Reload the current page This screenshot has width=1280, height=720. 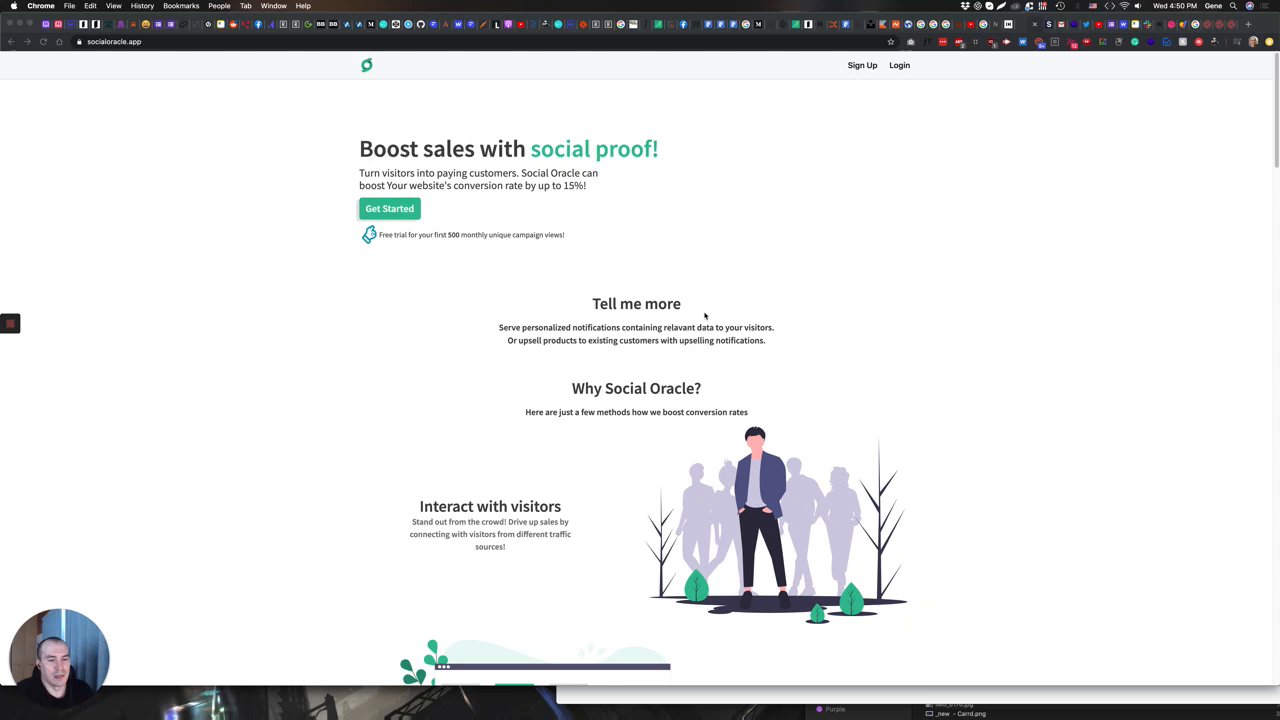(43, 42)
